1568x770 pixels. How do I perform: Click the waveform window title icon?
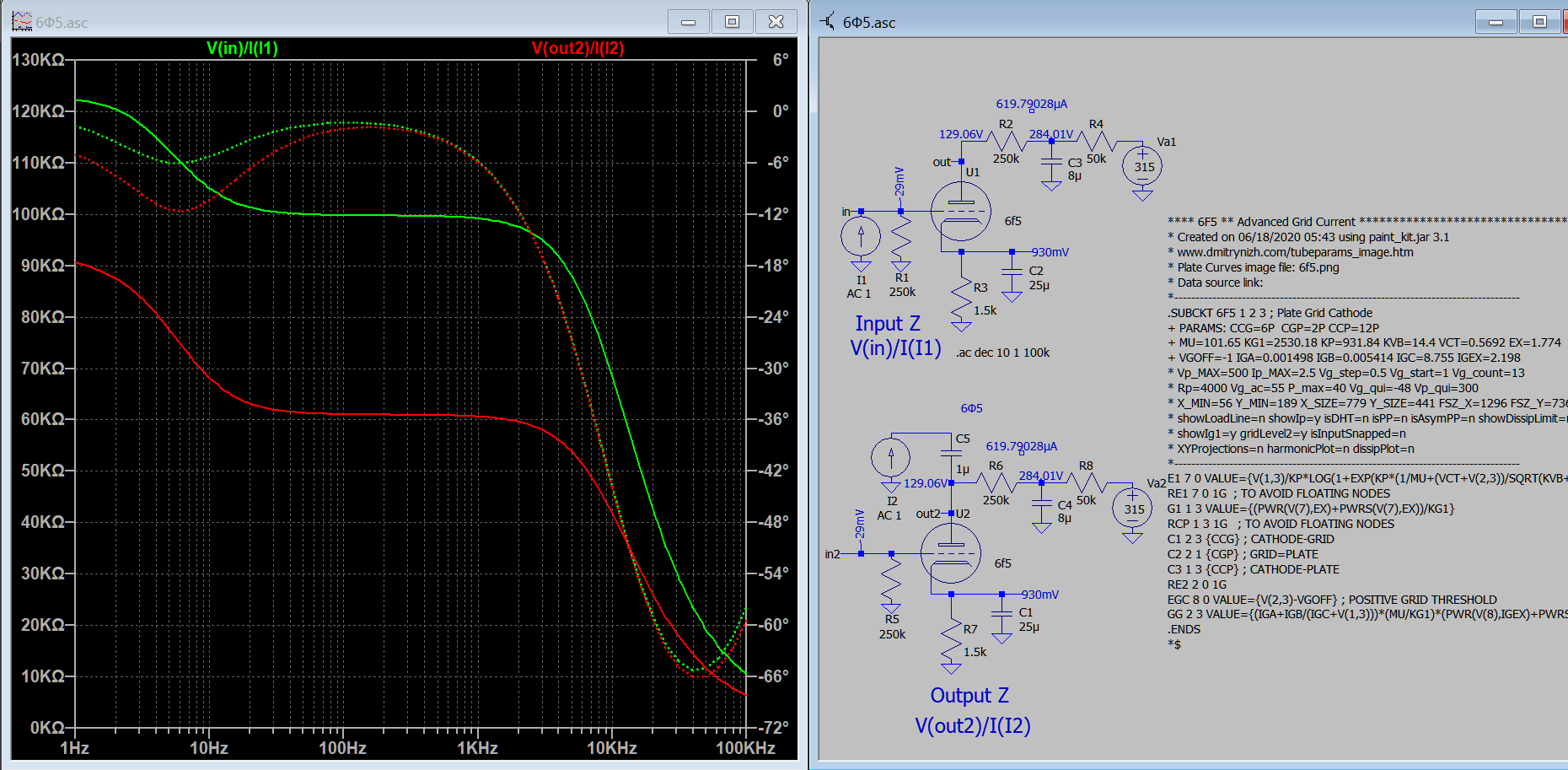[22, 21]
